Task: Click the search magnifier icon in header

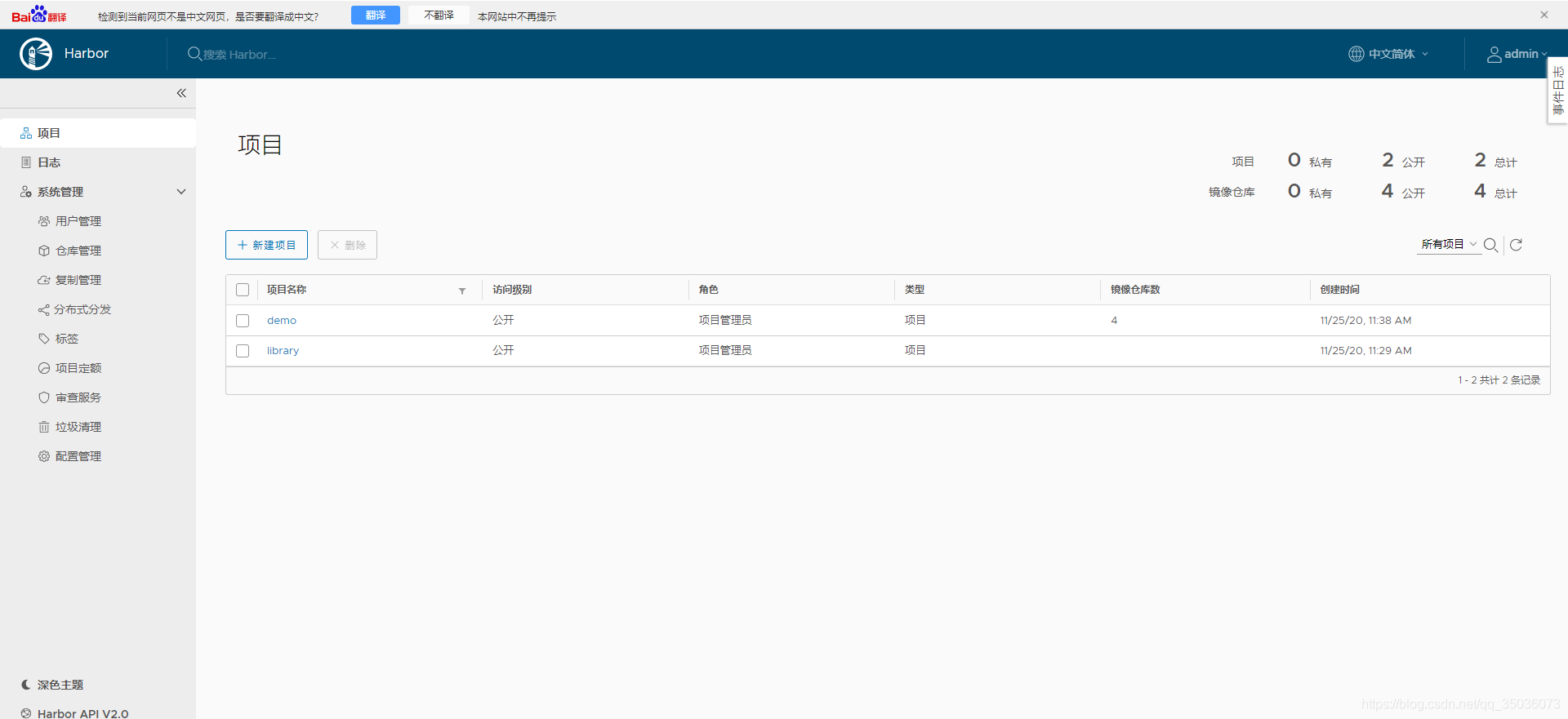Action: click(194, 54)
